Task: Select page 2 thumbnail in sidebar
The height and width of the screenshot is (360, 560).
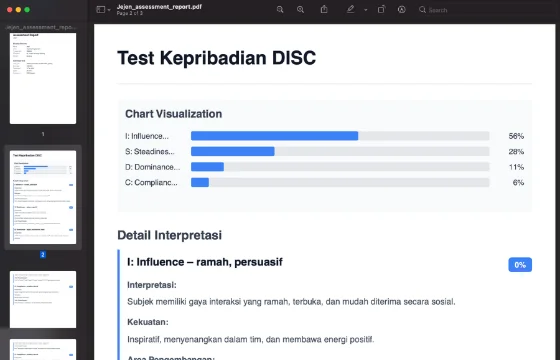Action: click(x=43, y=197)
